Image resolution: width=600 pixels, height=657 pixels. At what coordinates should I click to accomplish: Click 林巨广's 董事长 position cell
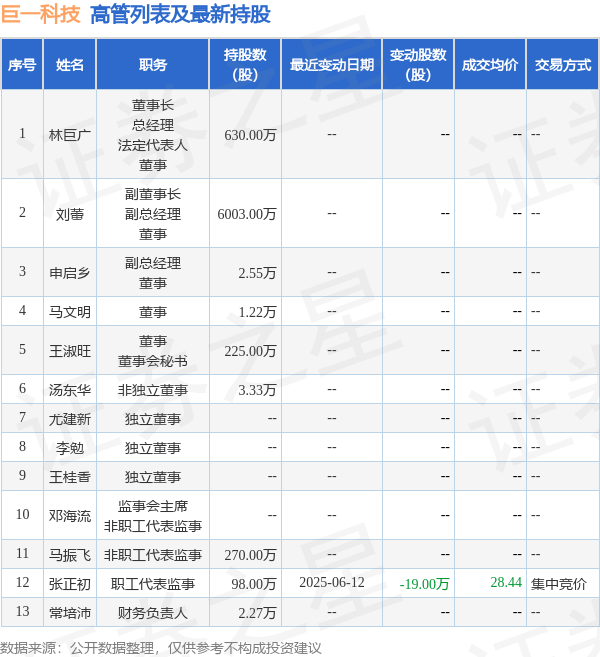point(153,135)
